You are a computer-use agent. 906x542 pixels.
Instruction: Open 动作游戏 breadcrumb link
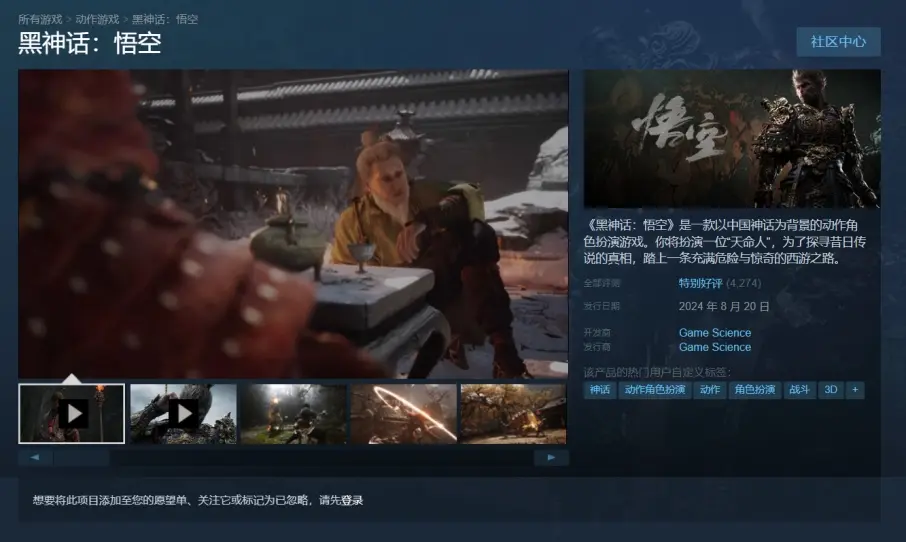[x=97, y=19]
